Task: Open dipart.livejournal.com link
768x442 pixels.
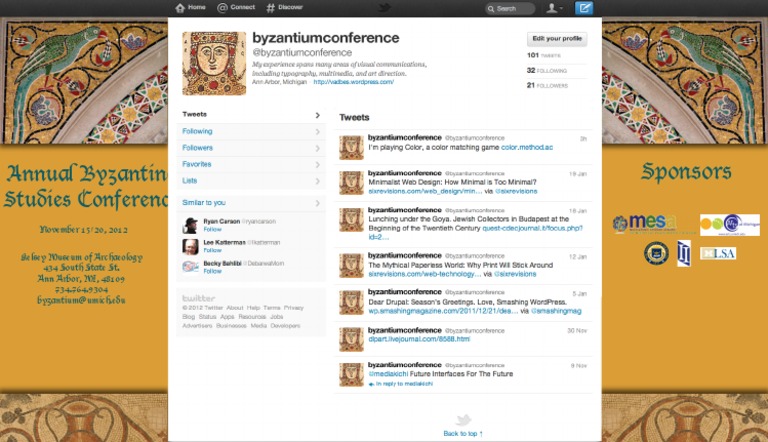Action: (x=419, y=339)
